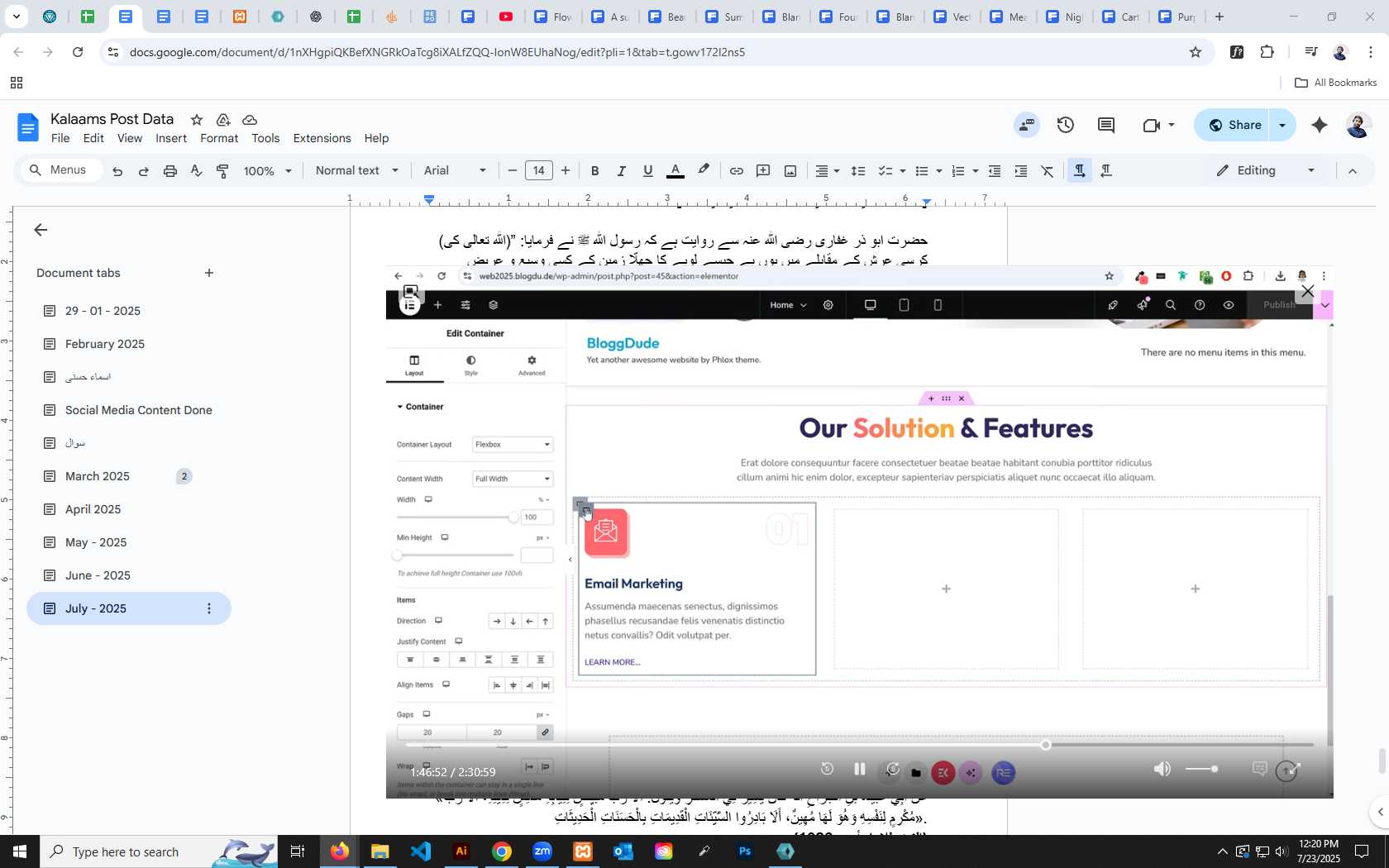
Task: Open the comments panel icon
Action: [1106, 125]
